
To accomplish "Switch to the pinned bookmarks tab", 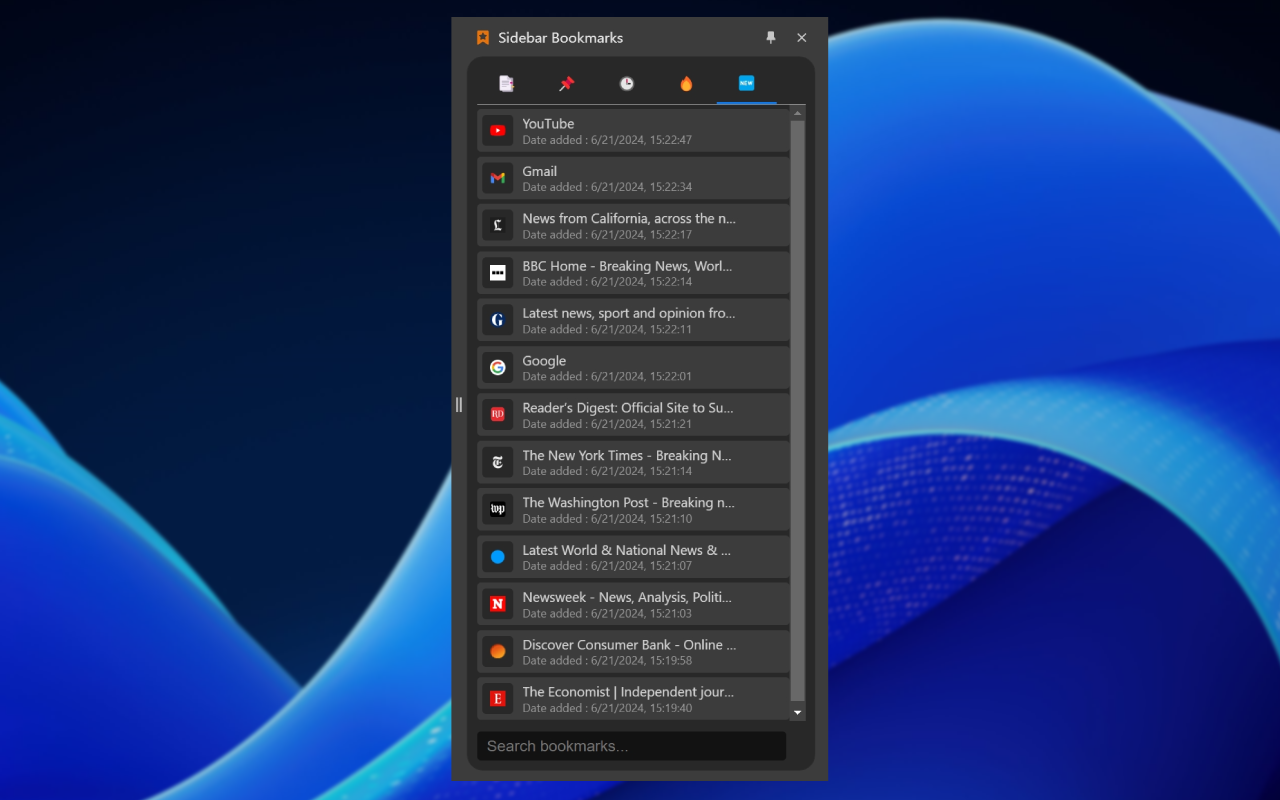I will click(x=566, y=84).
